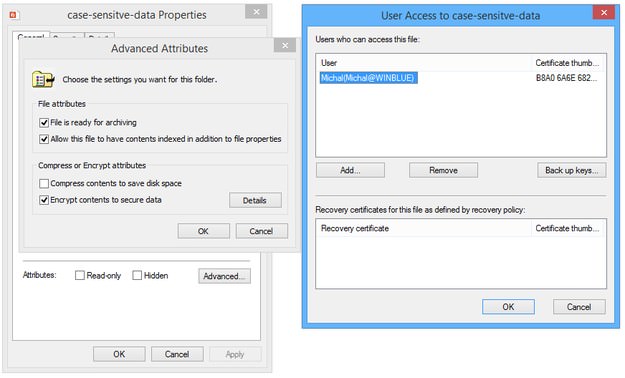
Task: Remove the selected user
Action: pyautogui.click(x=443, y=170)
